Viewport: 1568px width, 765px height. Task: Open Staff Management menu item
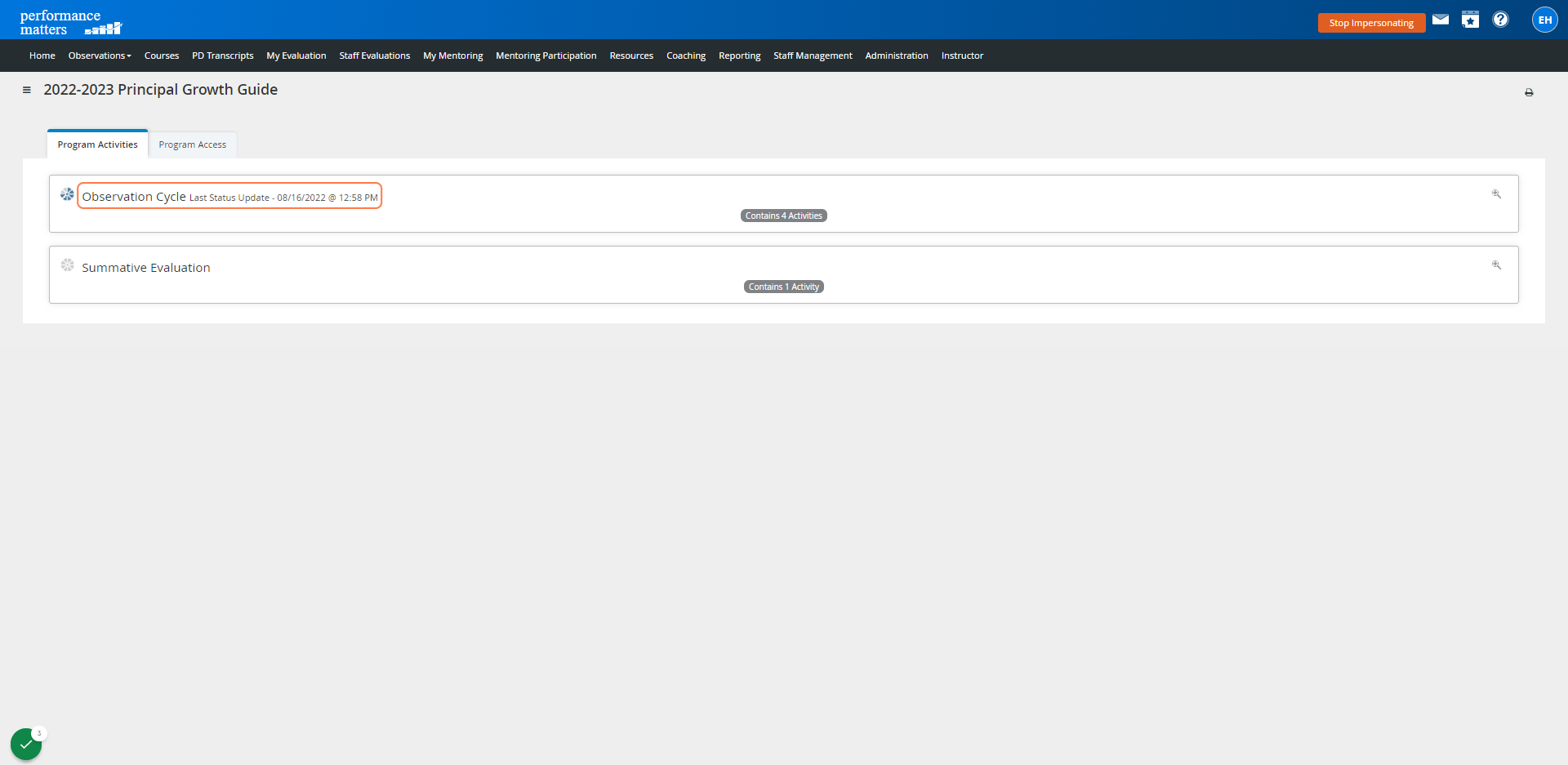[x=813, y=56]
